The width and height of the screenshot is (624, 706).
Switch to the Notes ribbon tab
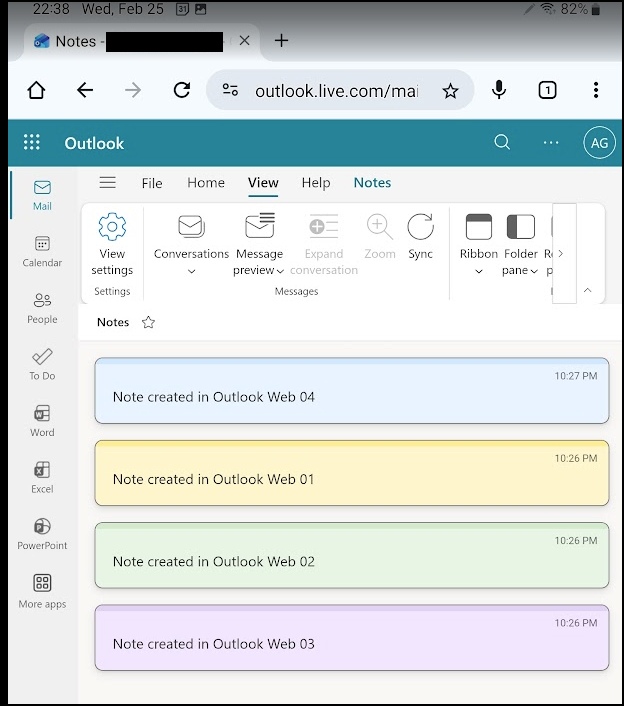372,183
